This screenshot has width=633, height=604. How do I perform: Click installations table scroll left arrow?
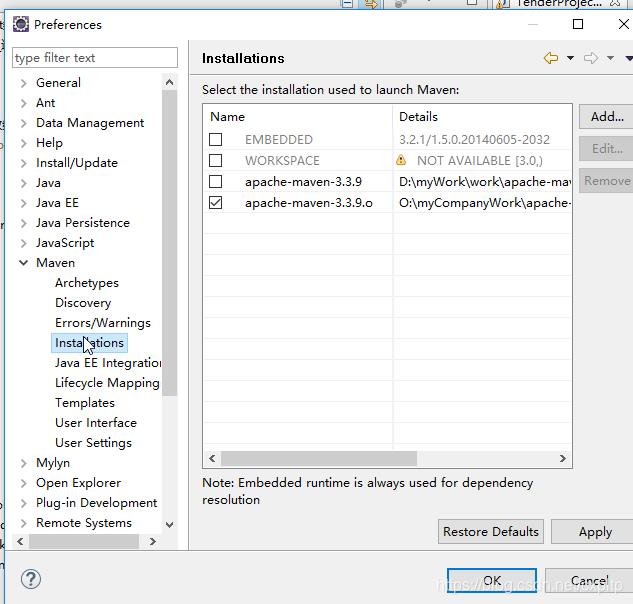click(x=212, y=459)
